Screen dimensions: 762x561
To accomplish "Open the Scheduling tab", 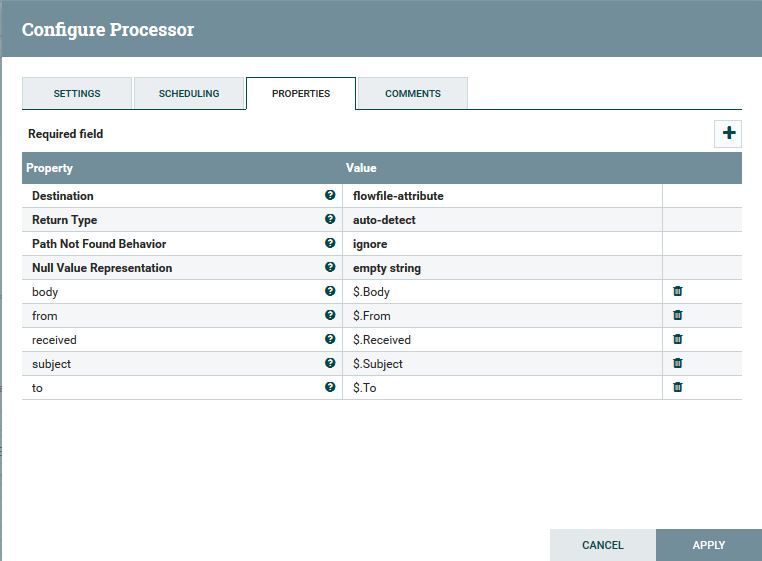I will 189,94.
